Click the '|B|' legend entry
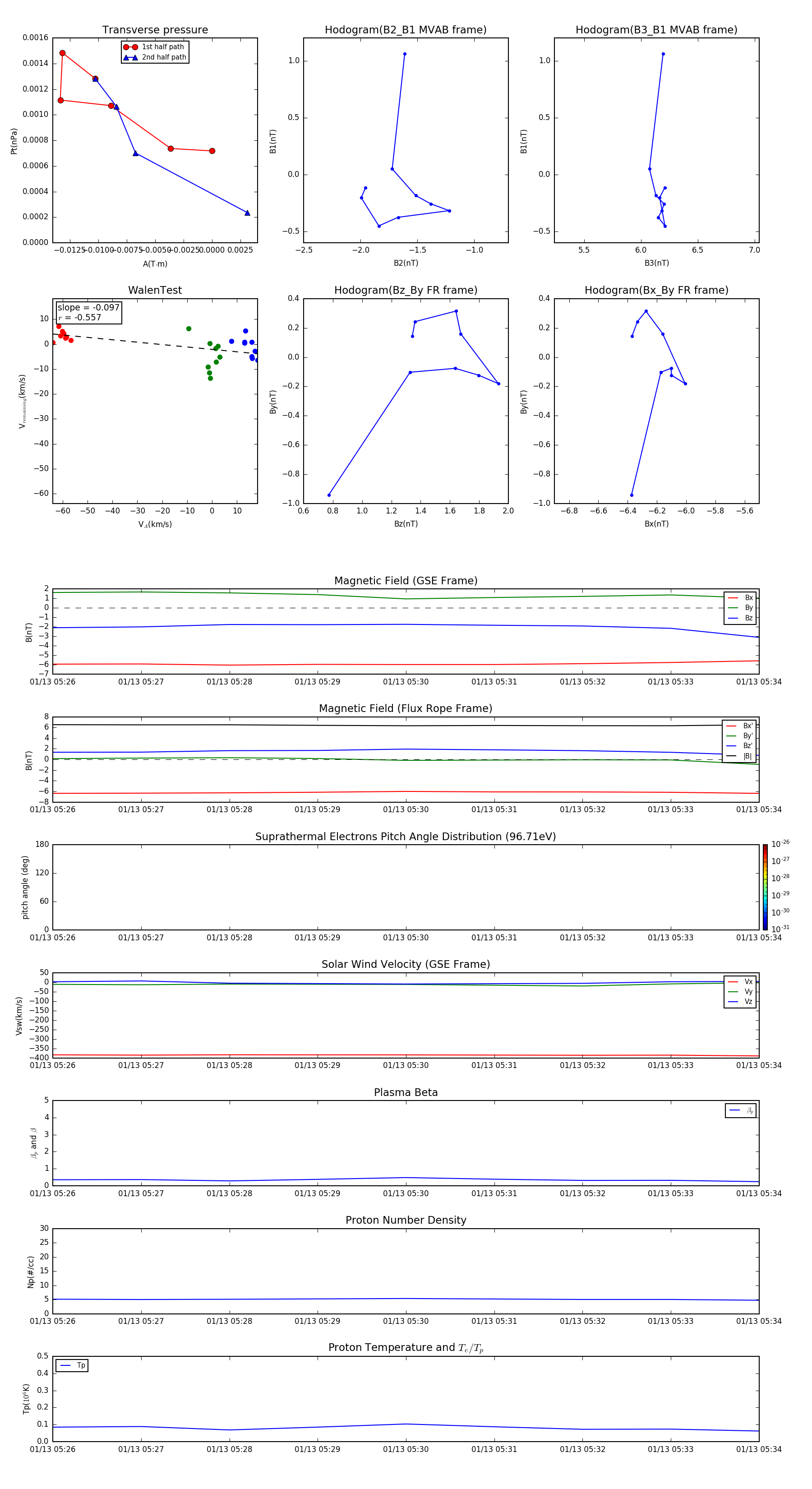The image size is (812, 1489). pyautogui.click(x=740, y=756)
